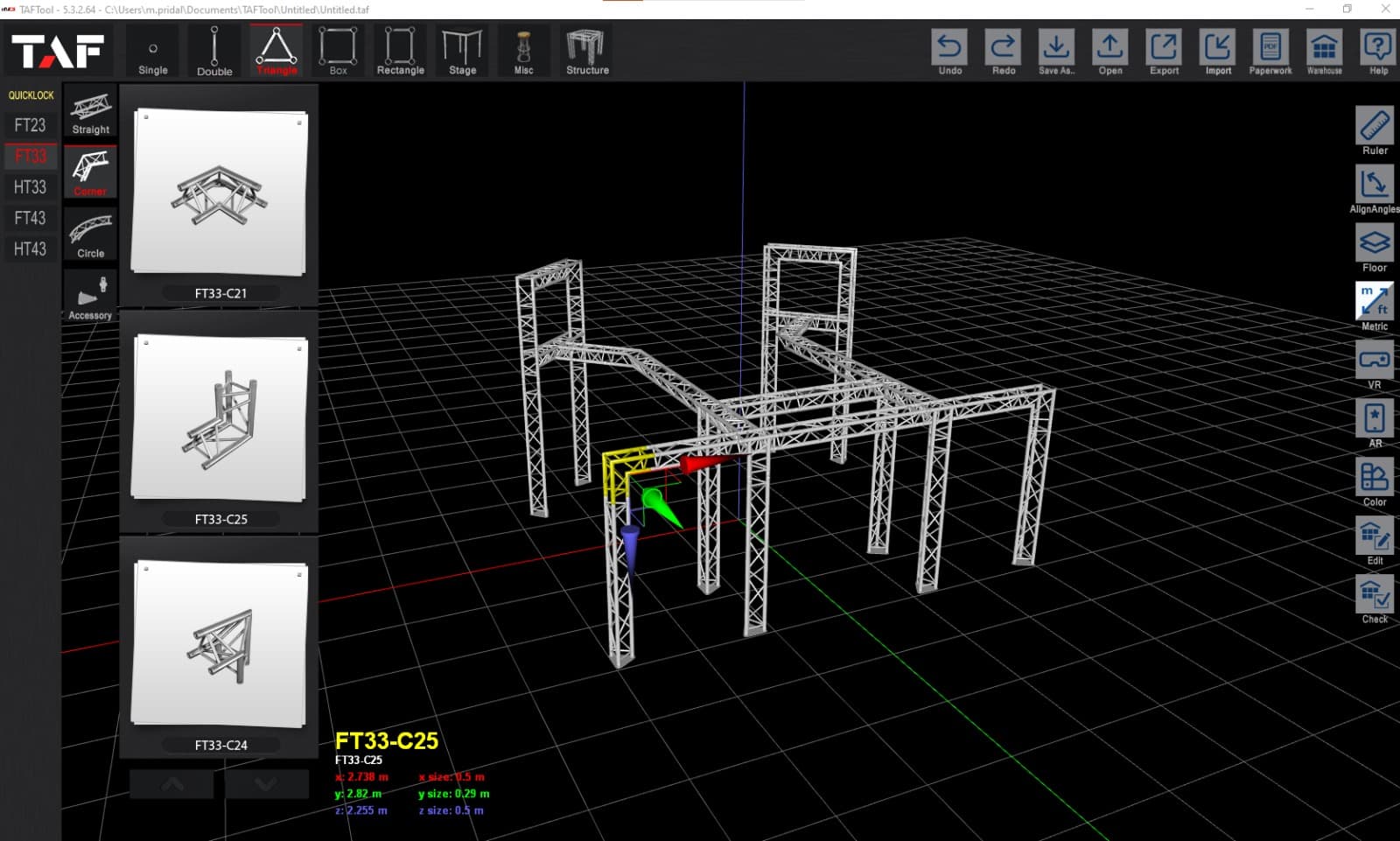Screen dimensions: 1400x841
Task: Redo the last action
Action: tap(1004, 52)
